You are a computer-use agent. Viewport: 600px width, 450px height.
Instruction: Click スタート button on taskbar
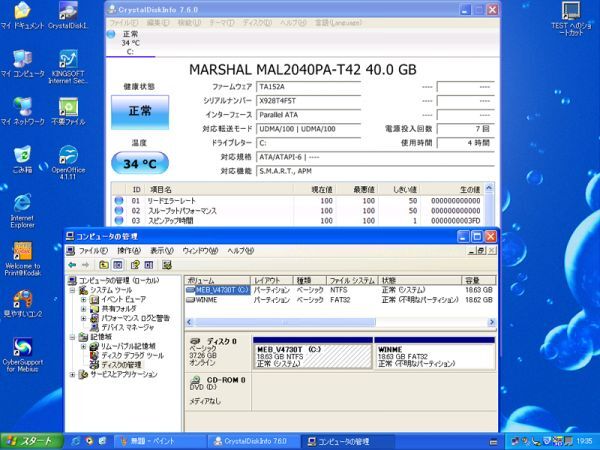click(x=31, y=441)
